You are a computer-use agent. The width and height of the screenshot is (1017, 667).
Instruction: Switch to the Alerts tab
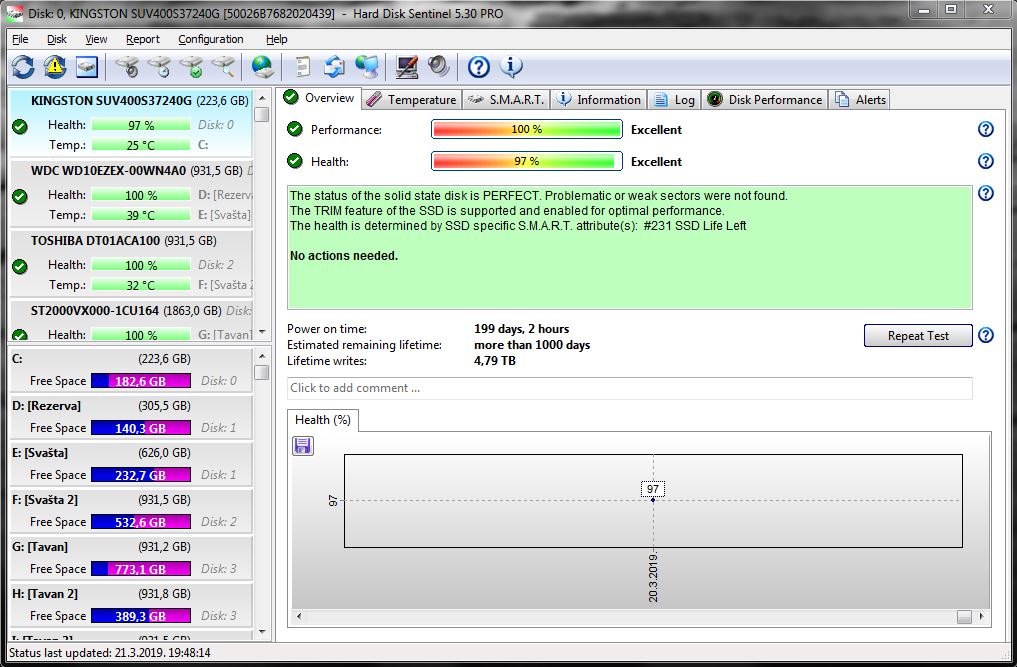click(861, 99)
